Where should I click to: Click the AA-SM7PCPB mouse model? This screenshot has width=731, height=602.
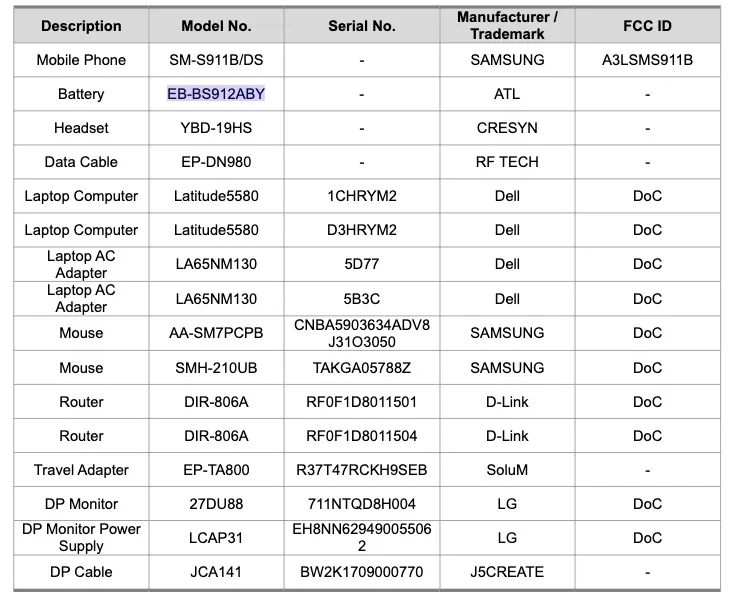[216, 333]
